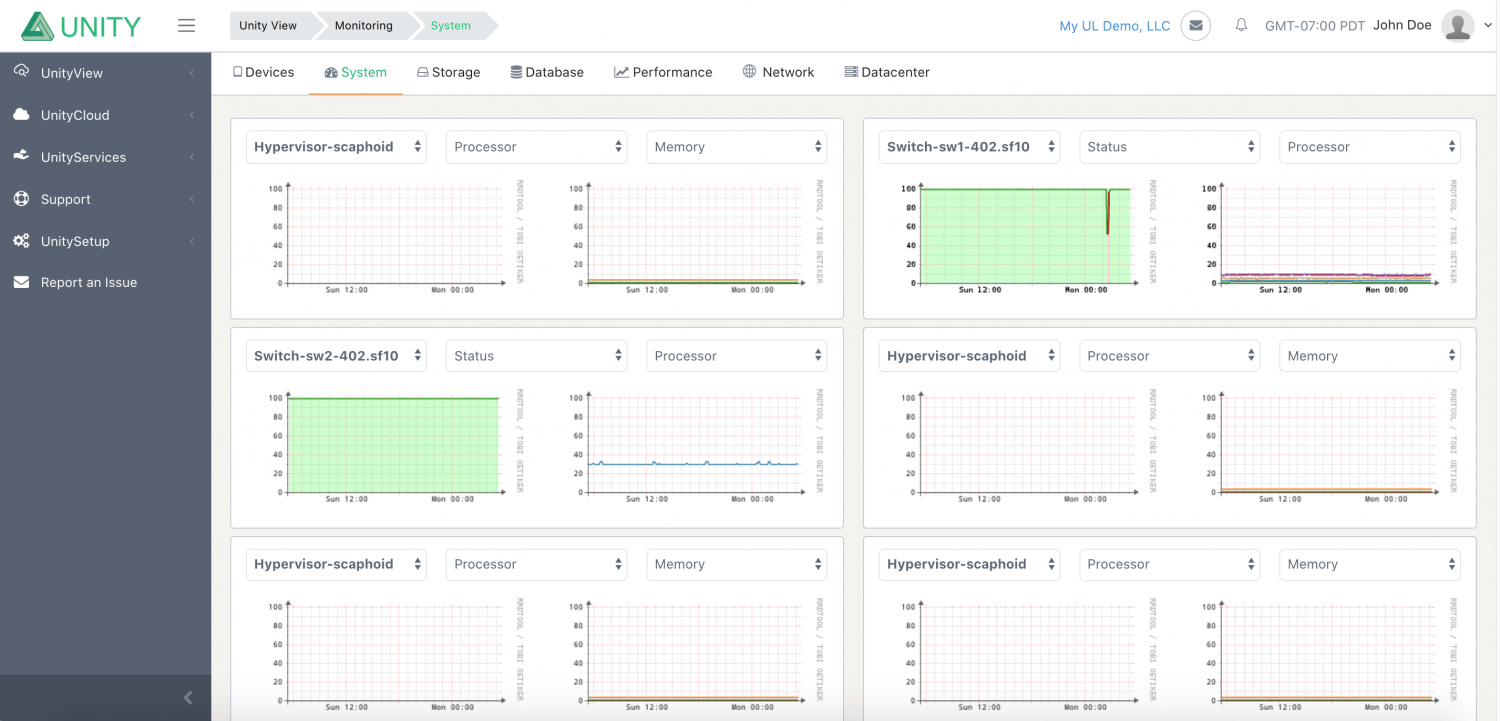Click the Report an Issue envelope icon
Screen dimensions: 1500x721
click(x=21, y=282)
